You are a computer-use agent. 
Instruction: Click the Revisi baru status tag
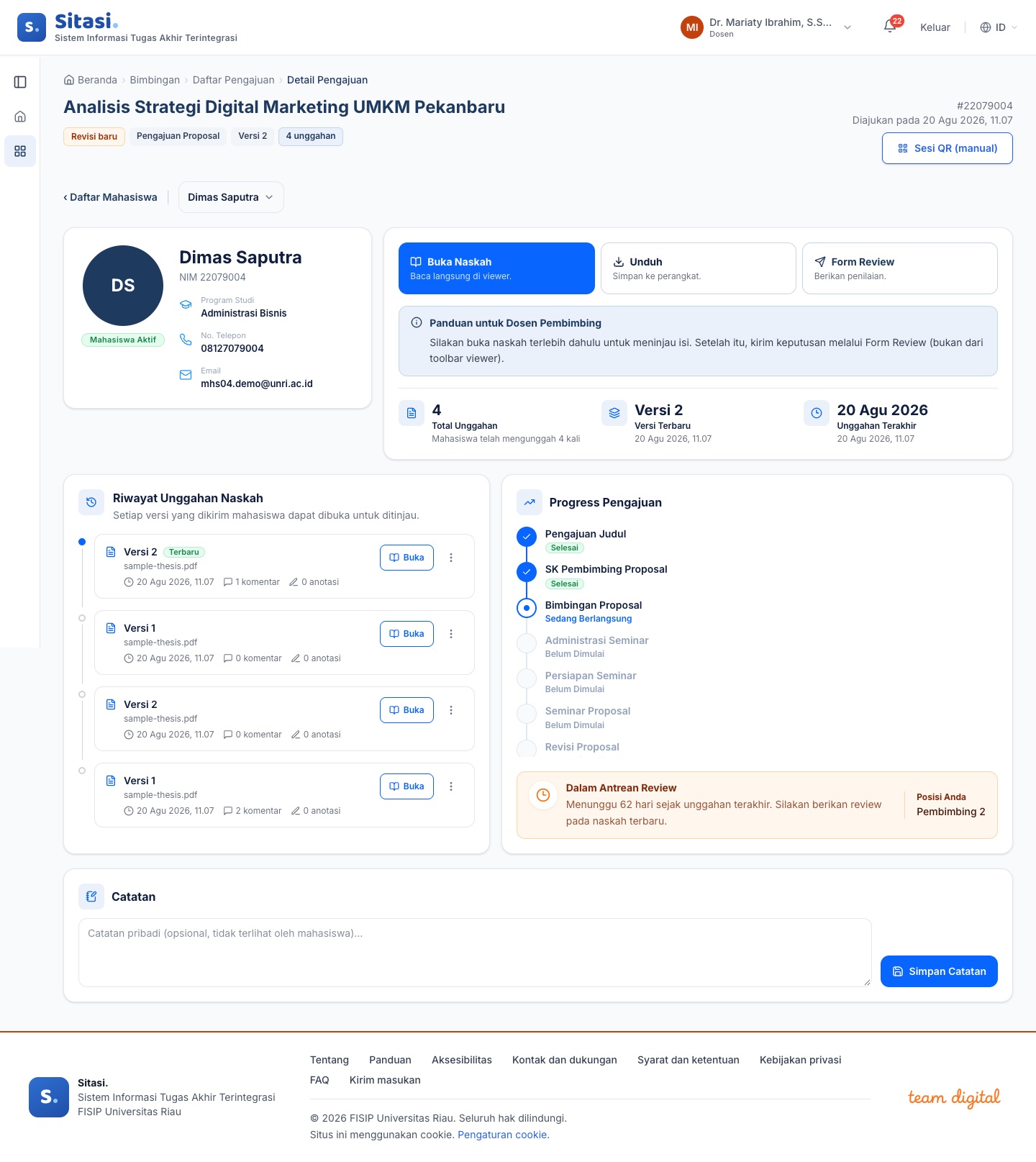pyautogui.click(x=94, y=137)
